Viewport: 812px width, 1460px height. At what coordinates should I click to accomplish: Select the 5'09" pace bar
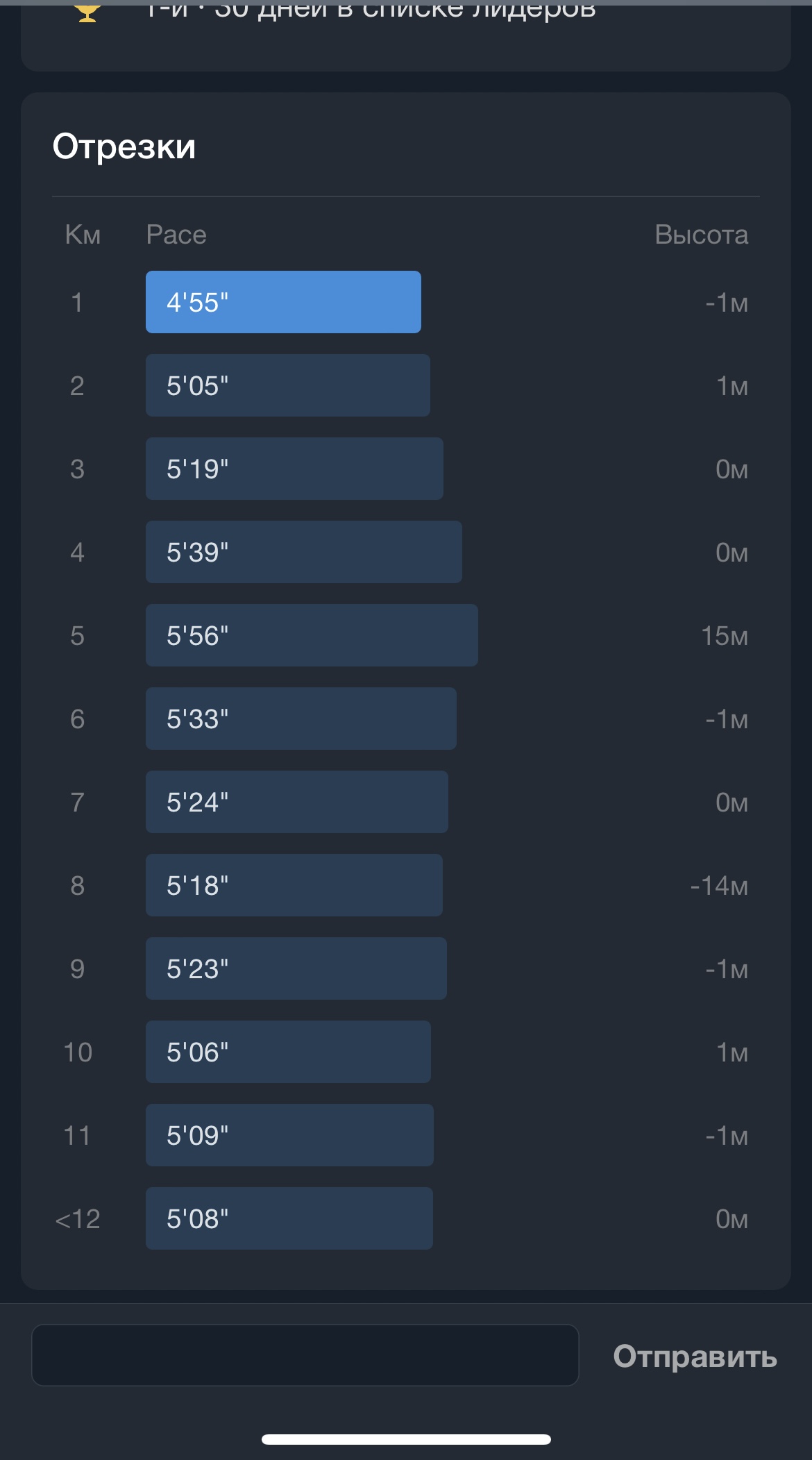(289, 1135)
